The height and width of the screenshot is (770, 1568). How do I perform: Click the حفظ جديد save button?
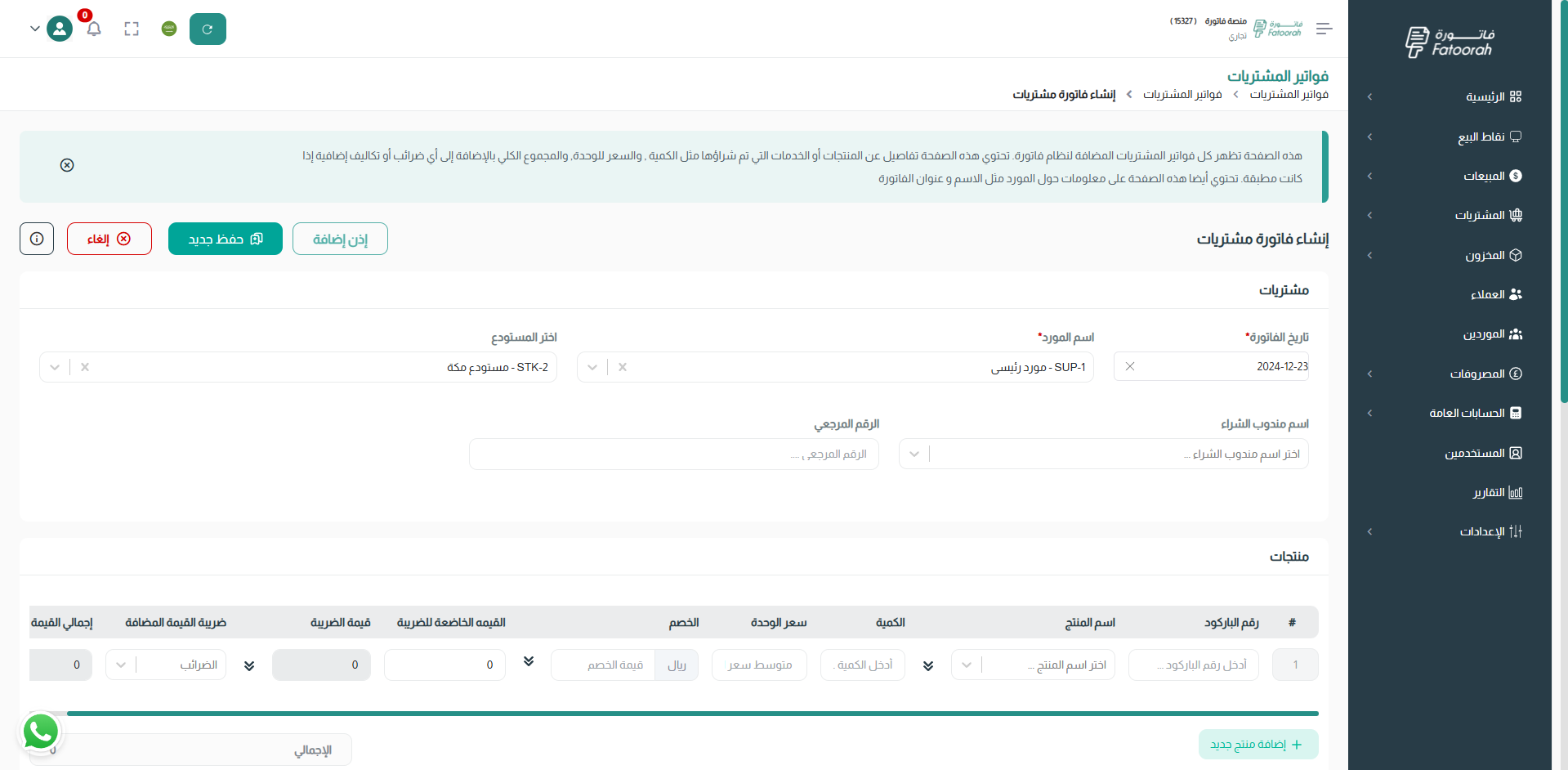coord(226,239)
